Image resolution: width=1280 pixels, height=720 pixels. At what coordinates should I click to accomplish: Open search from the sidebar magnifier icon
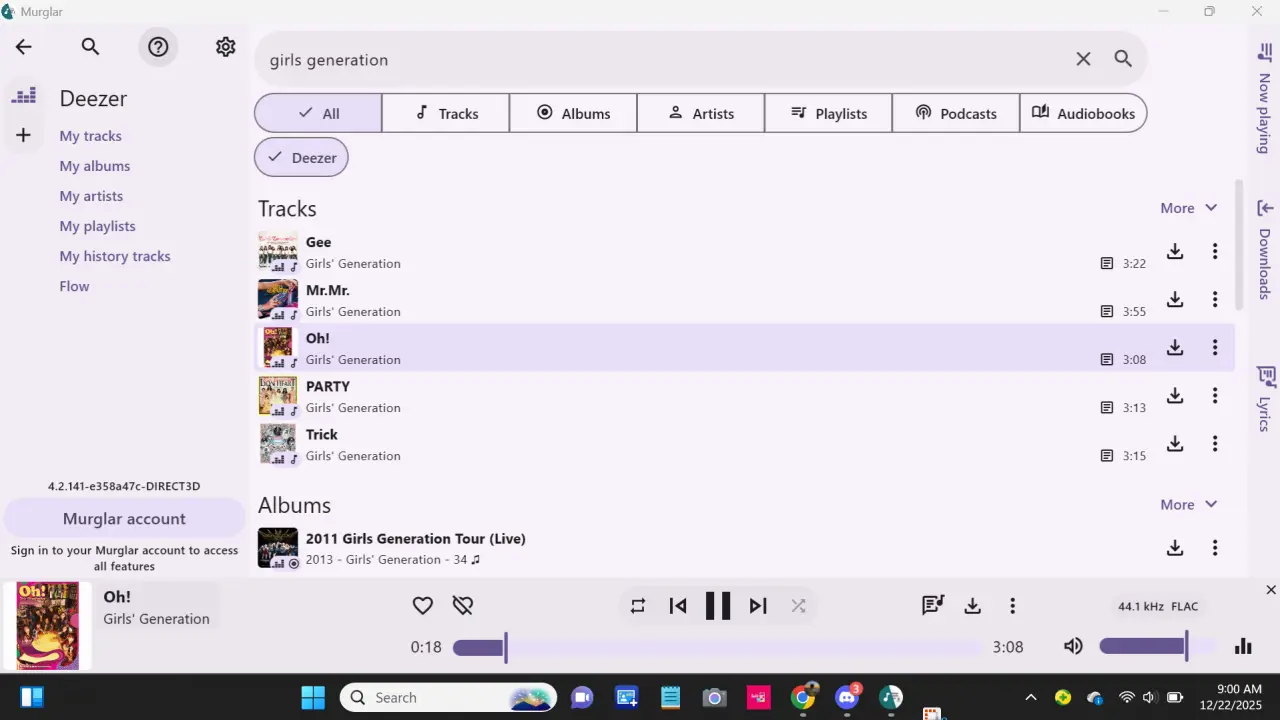pyautogui.click(x=90, y=47)
